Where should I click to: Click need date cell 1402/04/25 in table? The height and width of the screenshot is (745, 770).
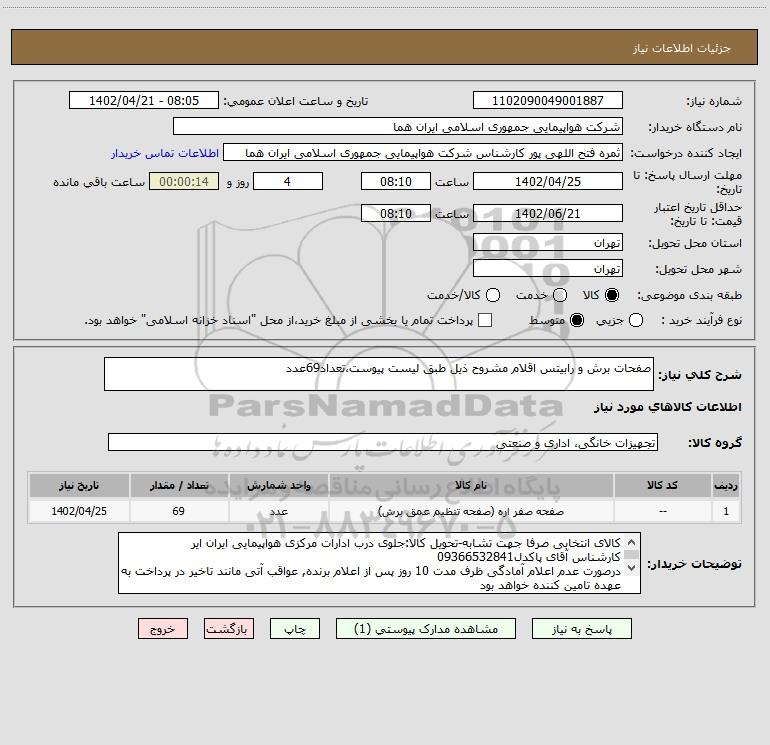point(79,512)
